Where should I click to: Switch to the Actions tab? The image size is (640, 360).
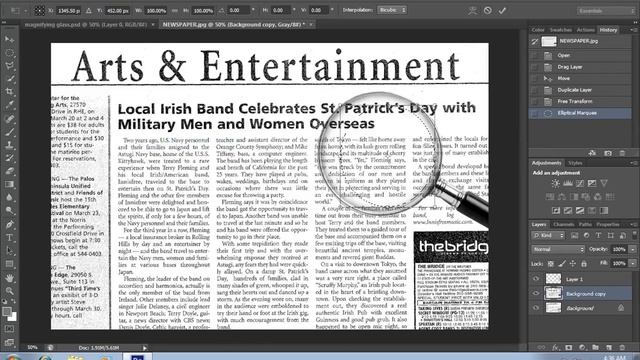pos(586,30)
